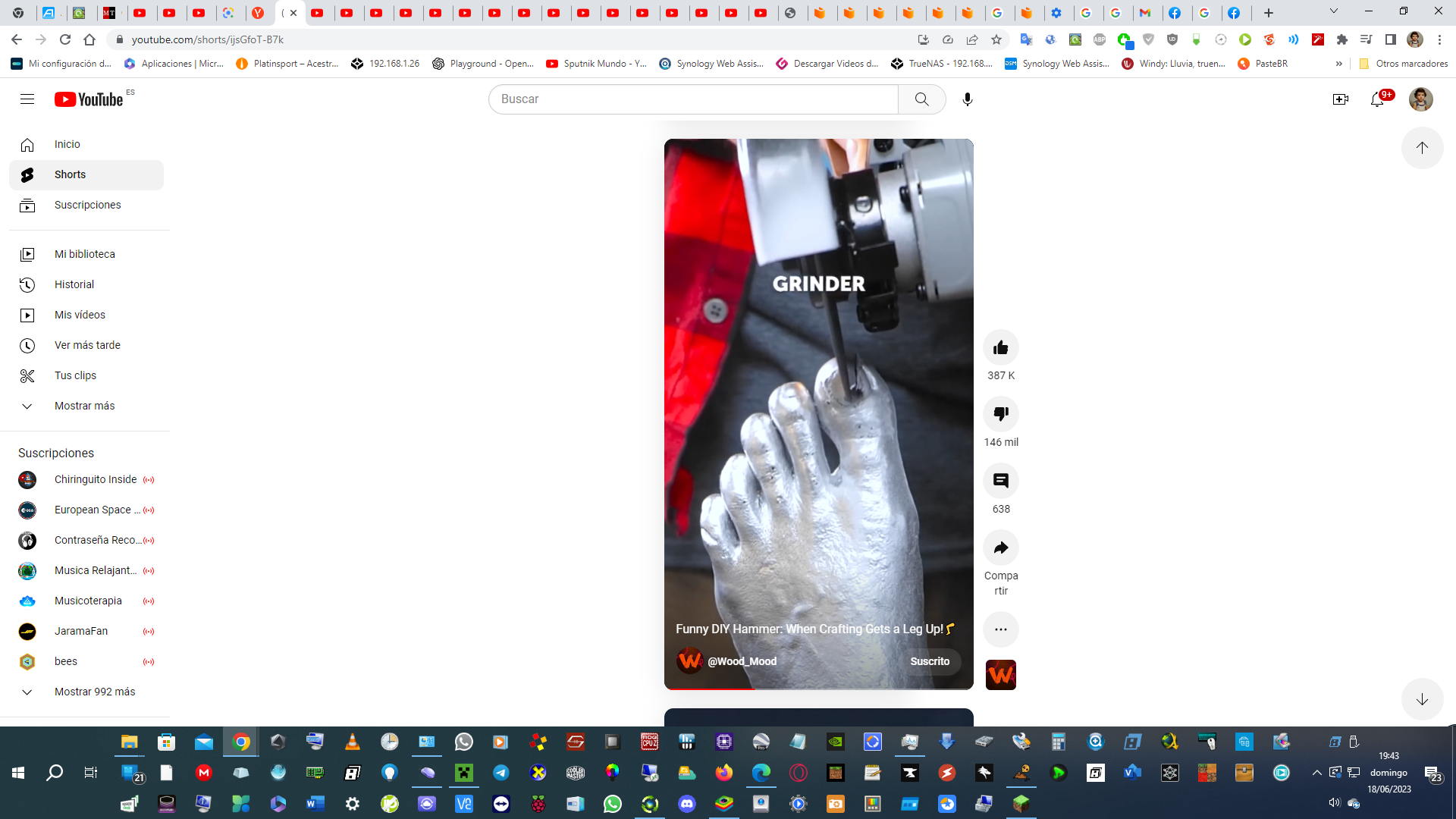Screen dimensions: 1456x819
Task: Dislike the Short with thumbs down
Action: pyautogui.click(x=1000, y=414)
